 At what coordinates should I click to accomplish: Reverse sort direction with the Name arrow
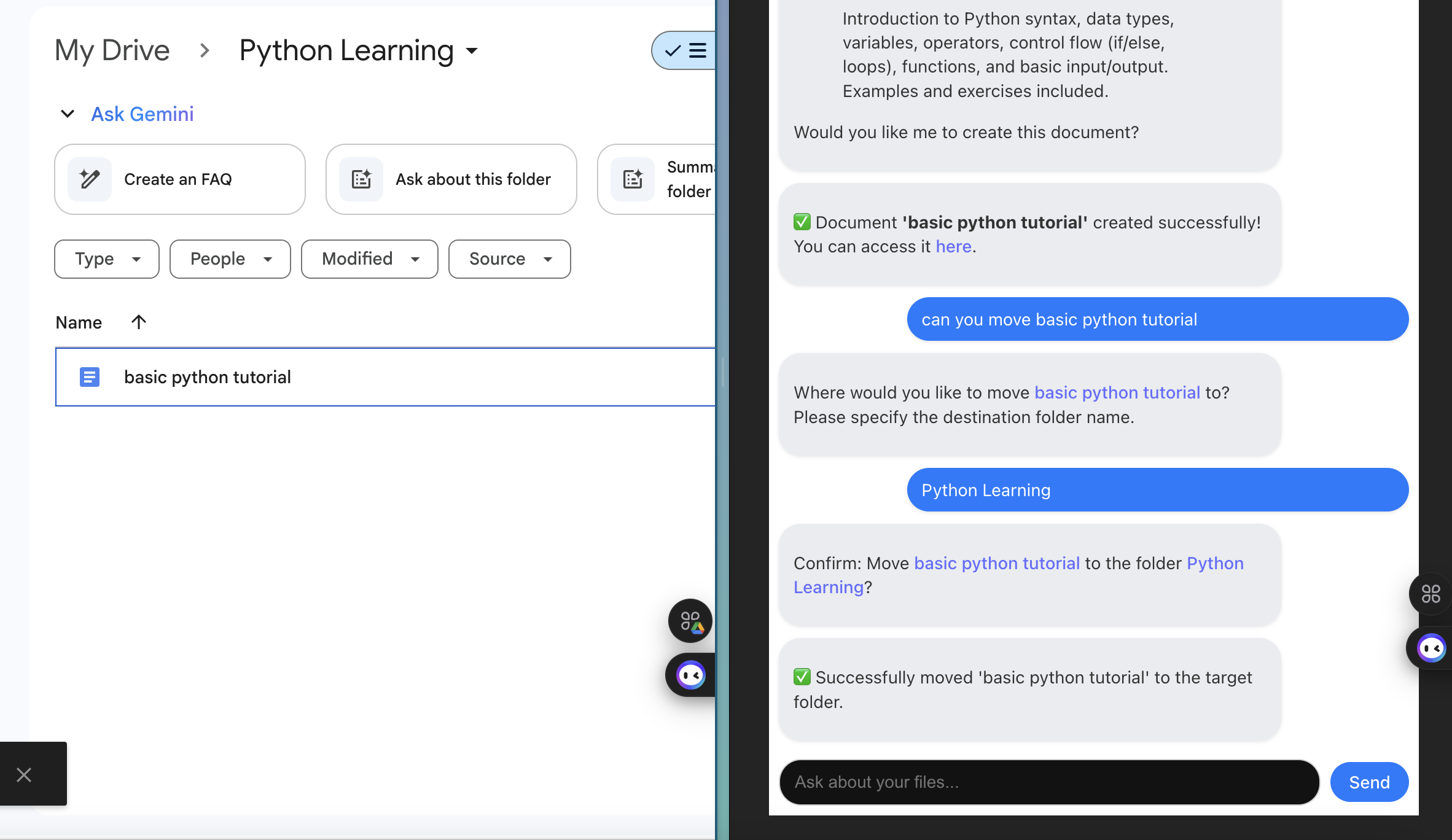pos(139,322)
